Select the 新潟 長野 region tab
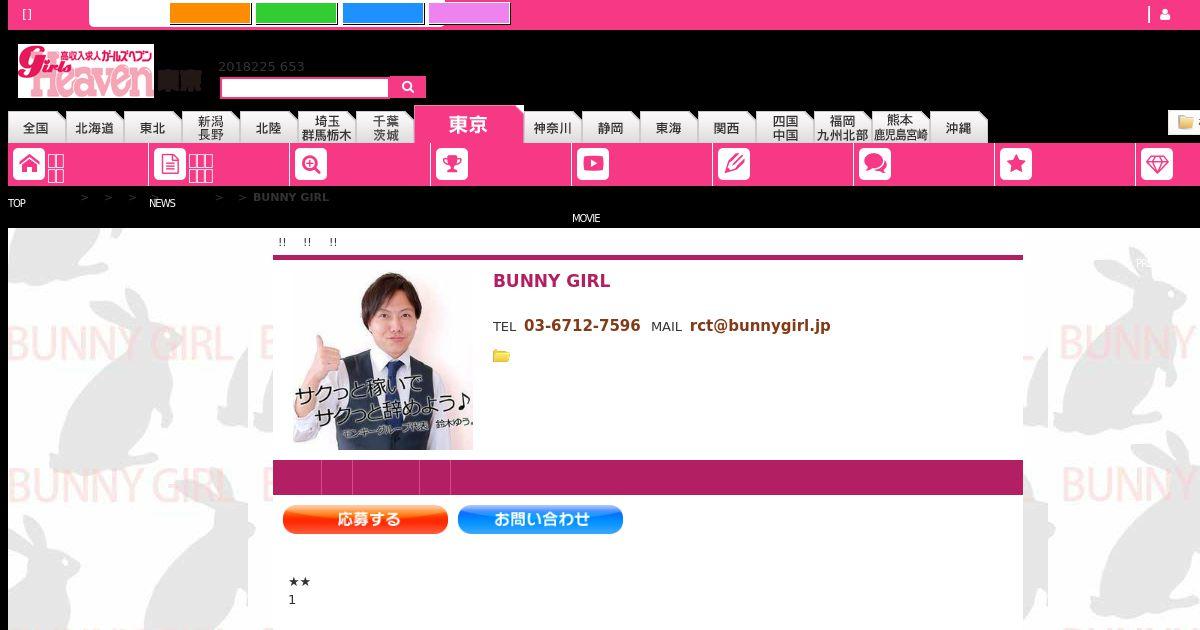This screenshot has height=630, width=1200. pyautogui.click(x=211, y=128)
